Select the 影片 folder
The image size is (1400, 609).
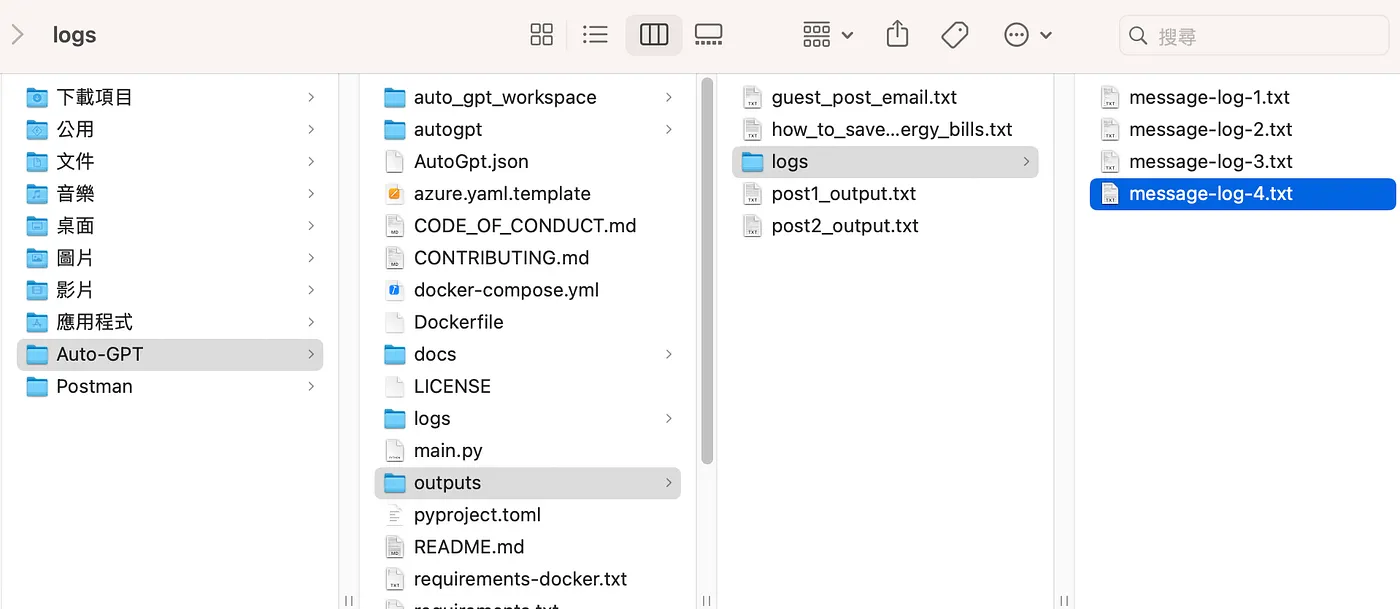(170, 289)
